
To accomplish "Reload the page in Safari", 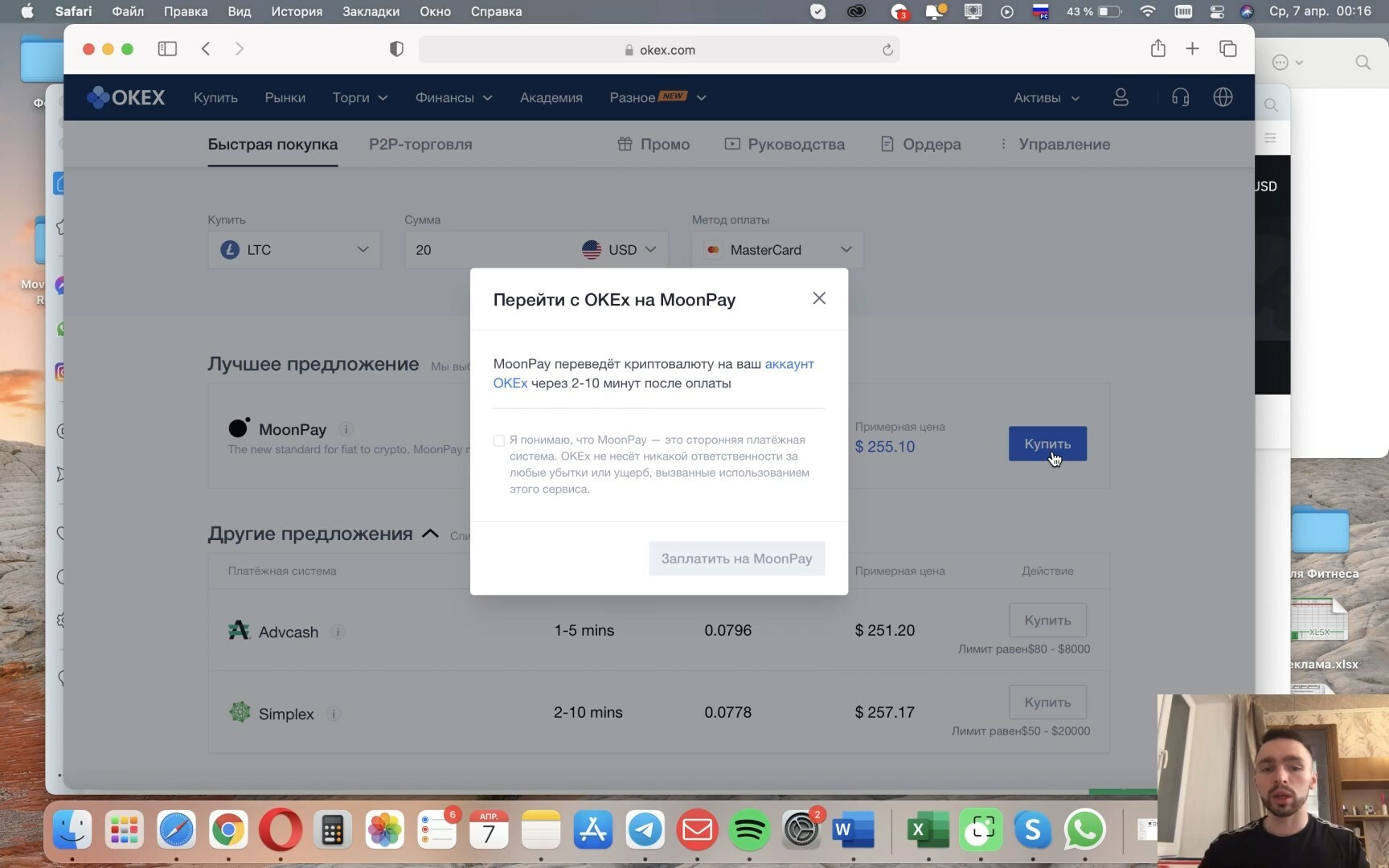I will tap(887, 50).
